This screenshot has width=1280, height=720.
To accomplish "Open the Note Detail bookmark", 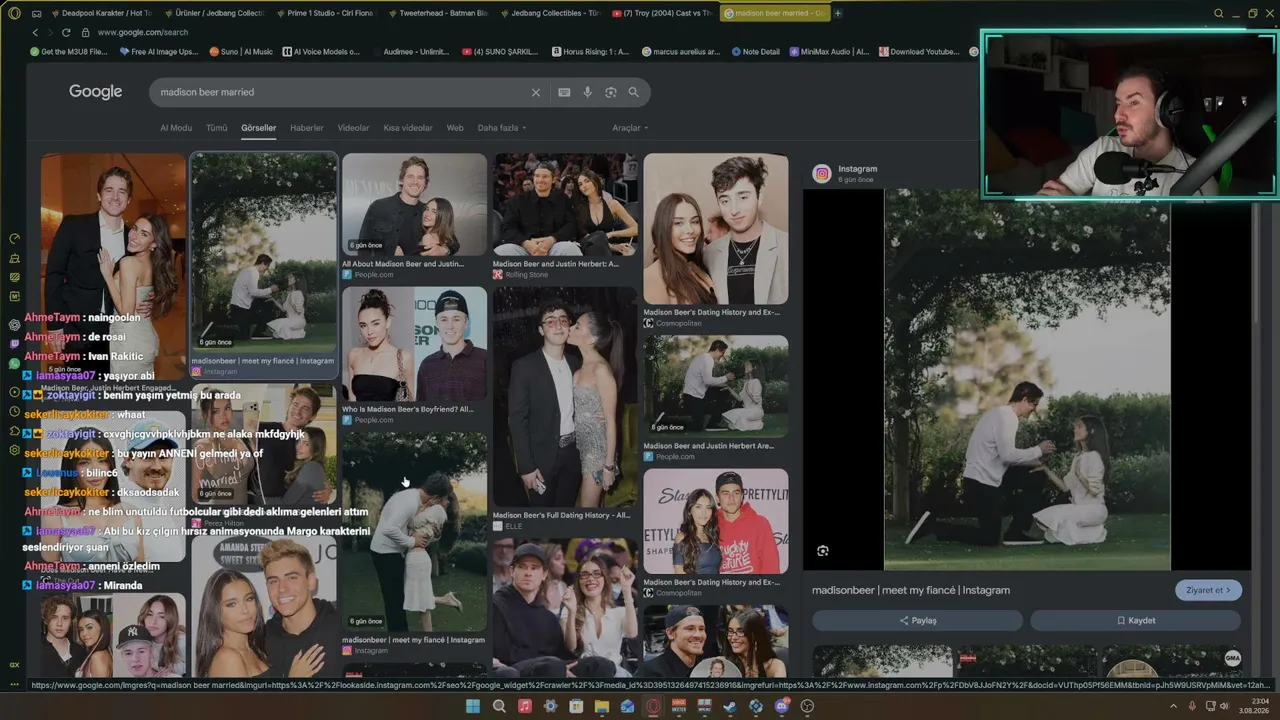I will [755, 52].
